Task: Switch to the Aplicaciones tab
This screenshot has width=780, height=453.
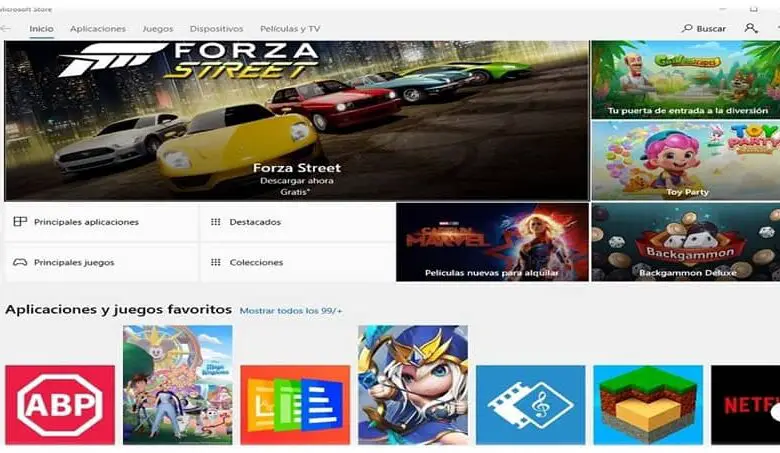Action: [x=98, y=29]
